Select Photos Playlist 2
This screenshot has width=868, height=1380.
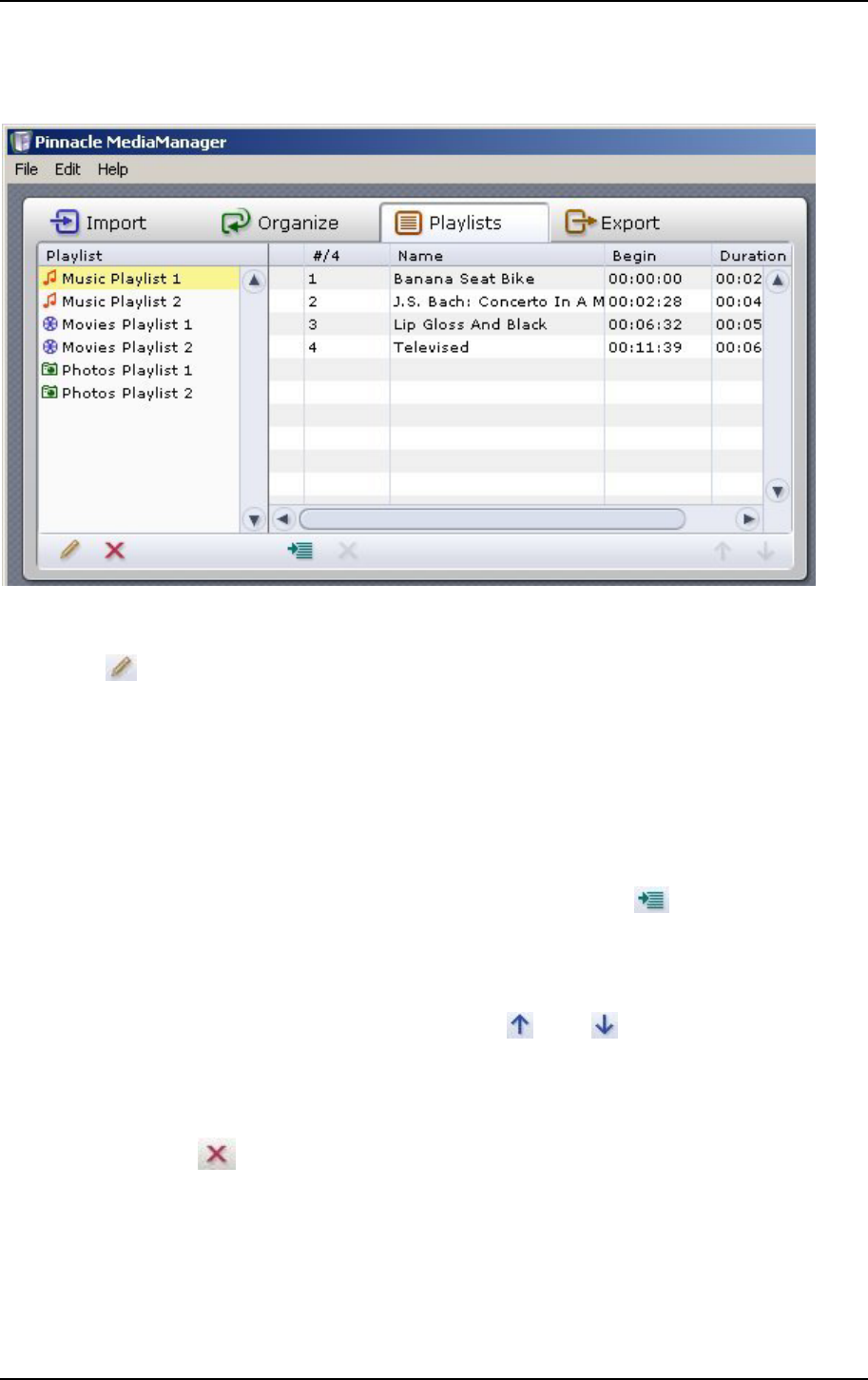click(x=139, y=393)
